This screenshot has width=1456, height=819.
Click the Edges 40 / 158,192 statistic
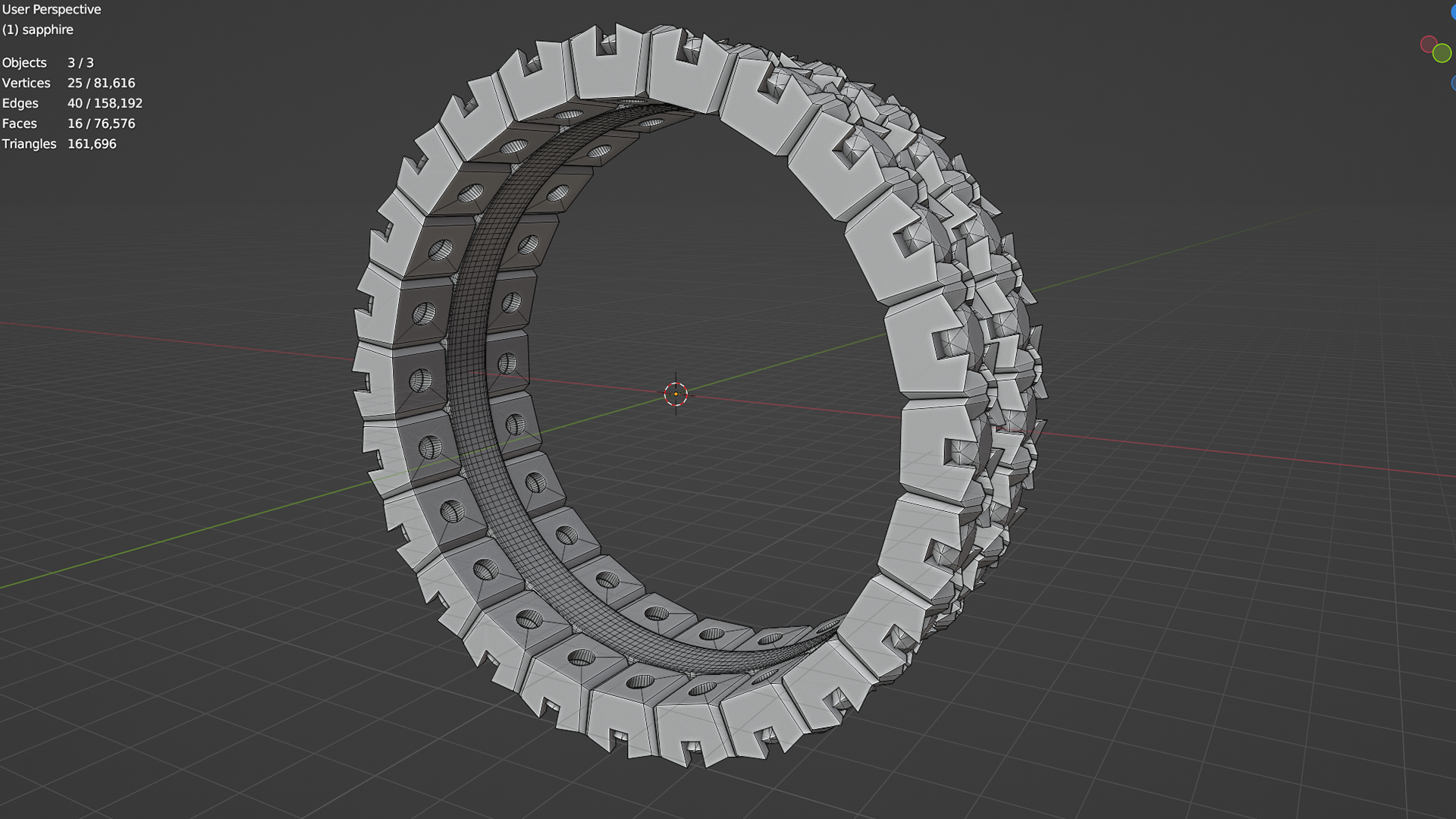pos(72,103)
